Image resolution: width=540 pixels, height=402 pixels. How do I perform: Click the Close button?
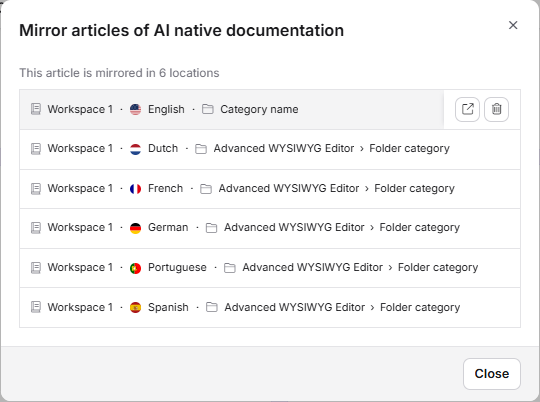coord(491,374)
